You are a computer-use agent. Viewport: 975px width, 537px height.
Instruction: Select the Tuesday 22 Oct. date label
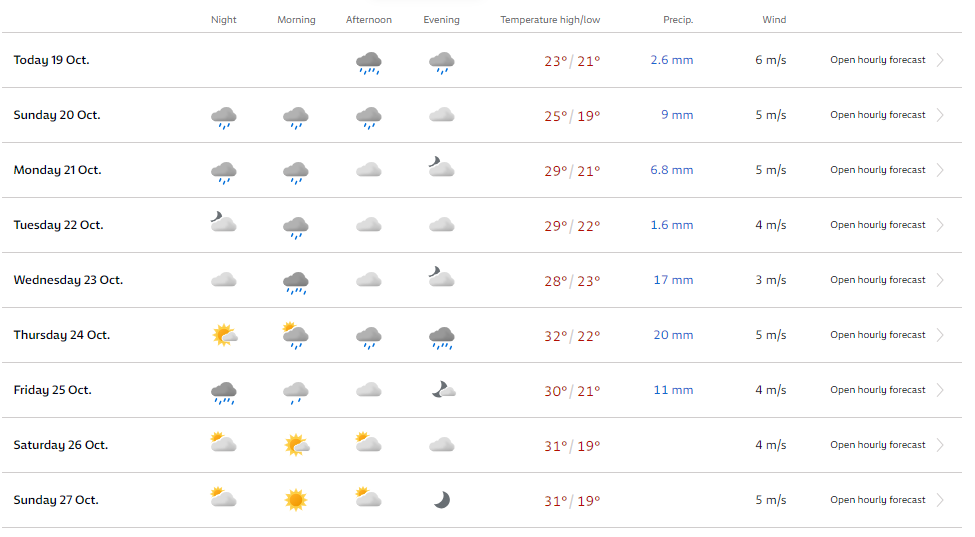[x=58, y=225]
